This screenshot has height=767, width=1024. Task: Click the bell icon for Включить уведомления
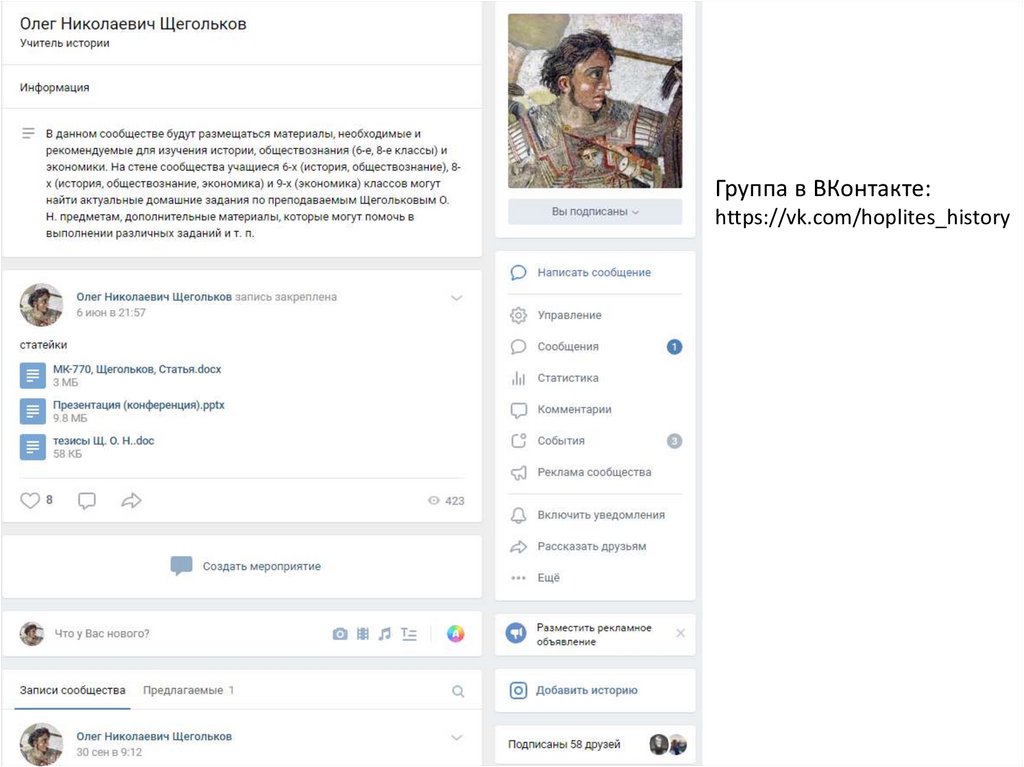tap(519, 515)
